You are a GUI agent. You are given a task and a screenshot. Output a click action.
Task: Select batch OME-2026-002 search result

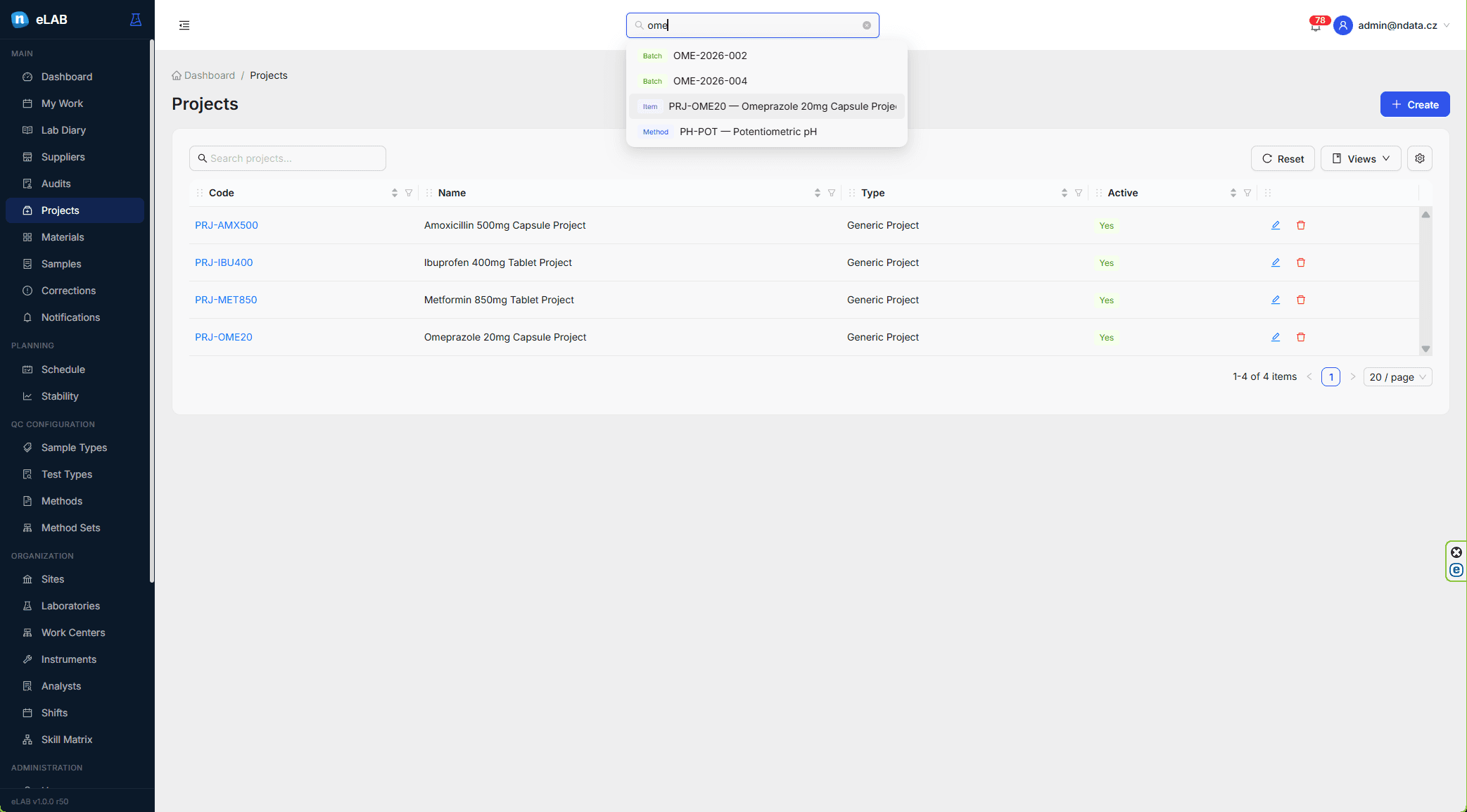(766, 56)
